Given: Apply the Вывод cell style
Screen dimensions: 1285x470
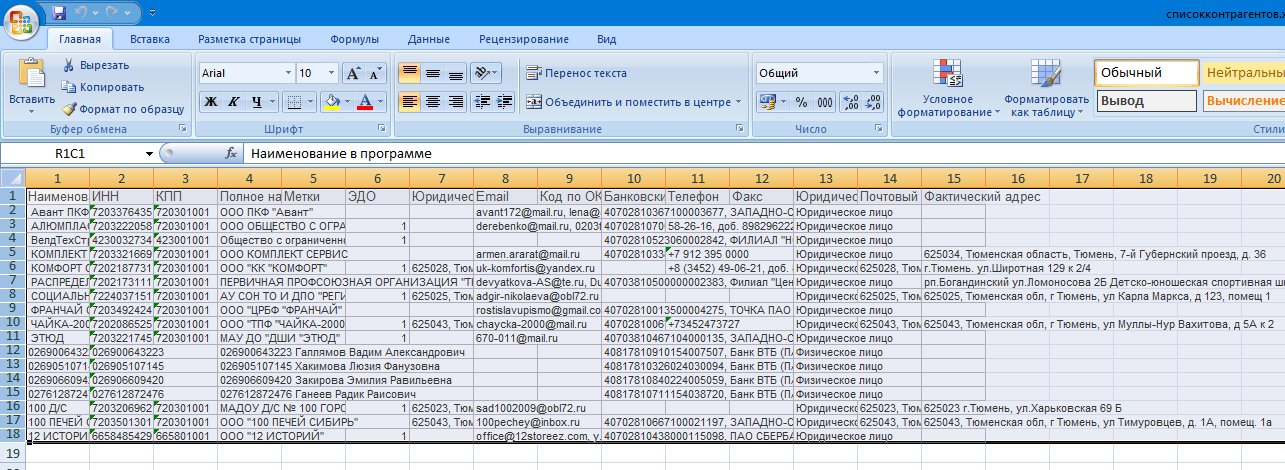Looking at the screenshot, I should point(1147,101).
